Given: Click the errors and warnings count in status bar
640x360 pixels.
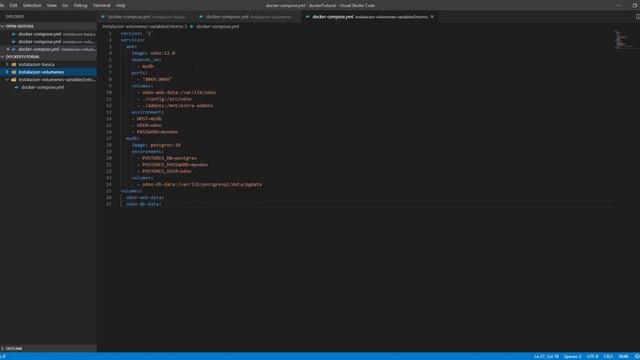Looking at the screenshot, I should coord(3,356).
